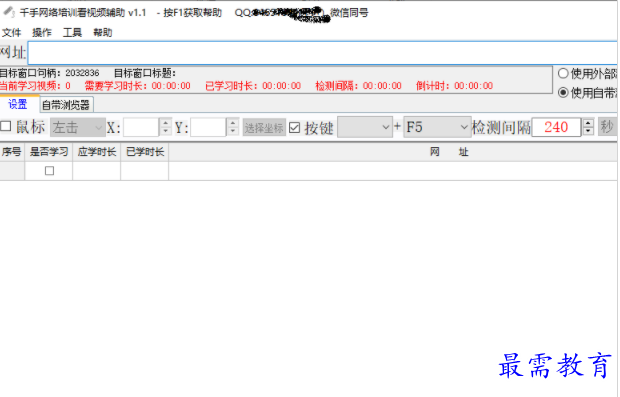
Task: Switch to the 自带浏览器 tab
Action: click(x=66, y=105)
